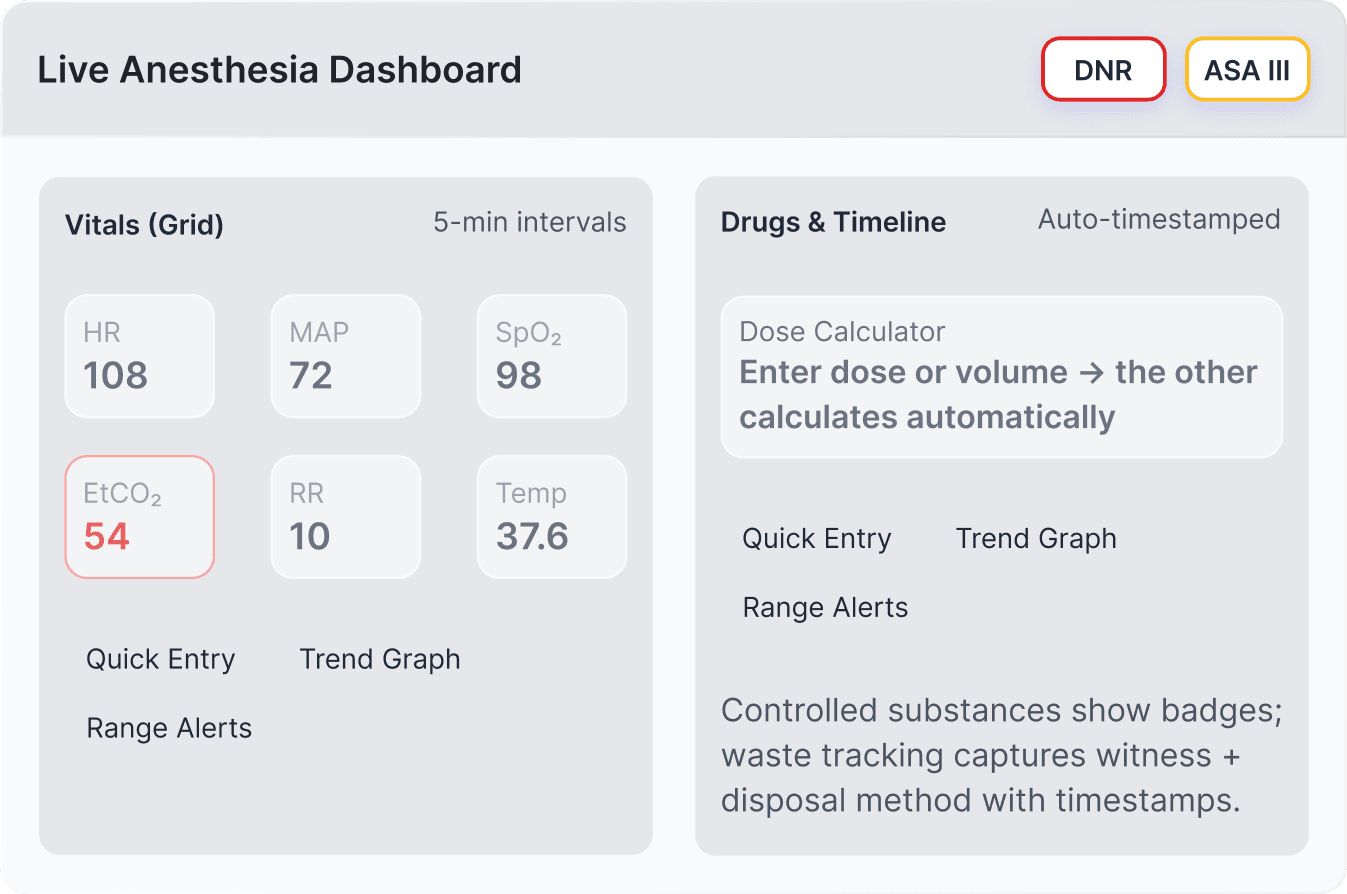Click the DNR status badge
The image size is (1347, 894).
tap(1103, 69)
